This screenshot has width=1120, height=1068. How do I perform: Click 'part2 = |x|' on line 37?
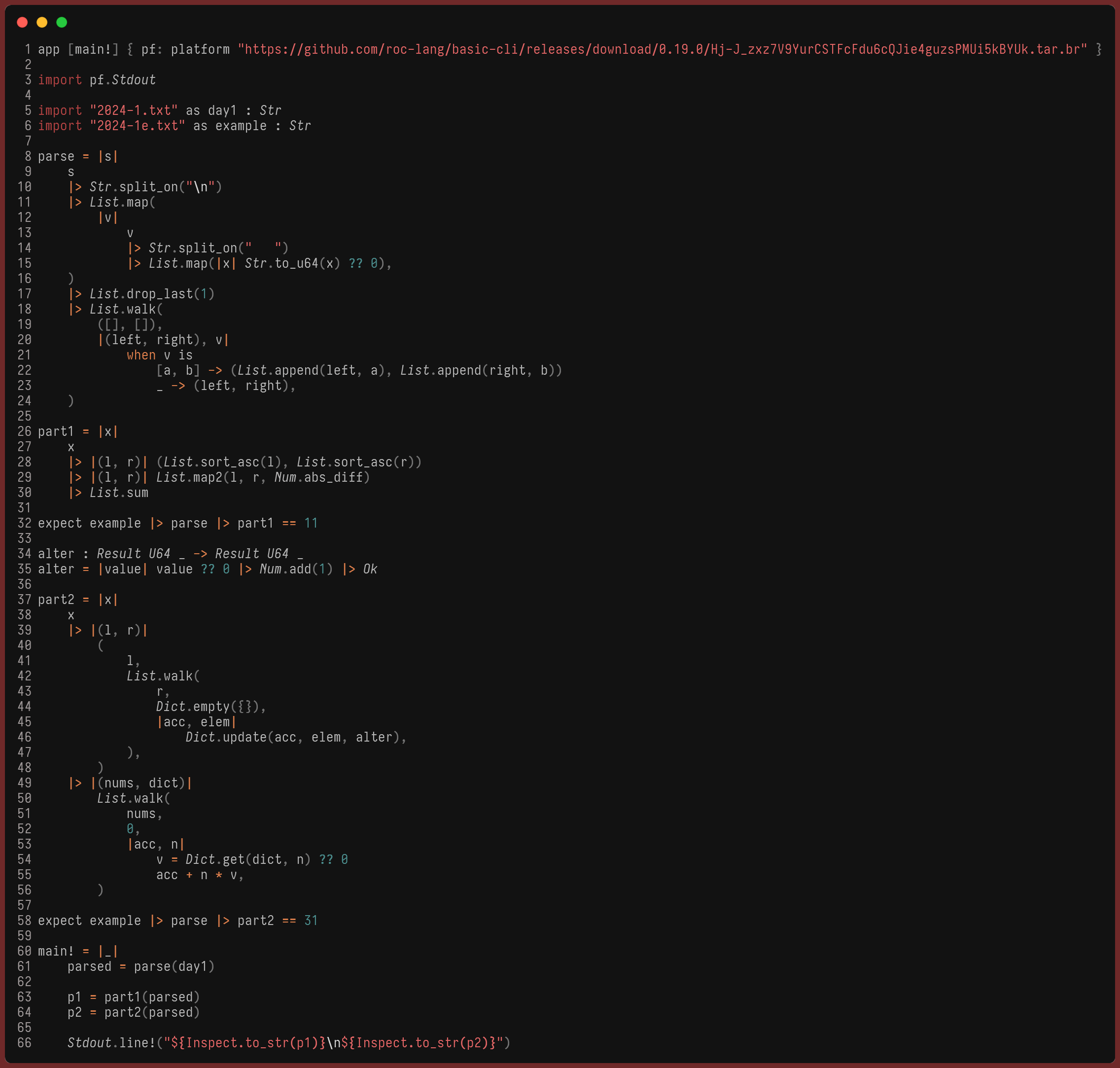[x=78, y=600]
